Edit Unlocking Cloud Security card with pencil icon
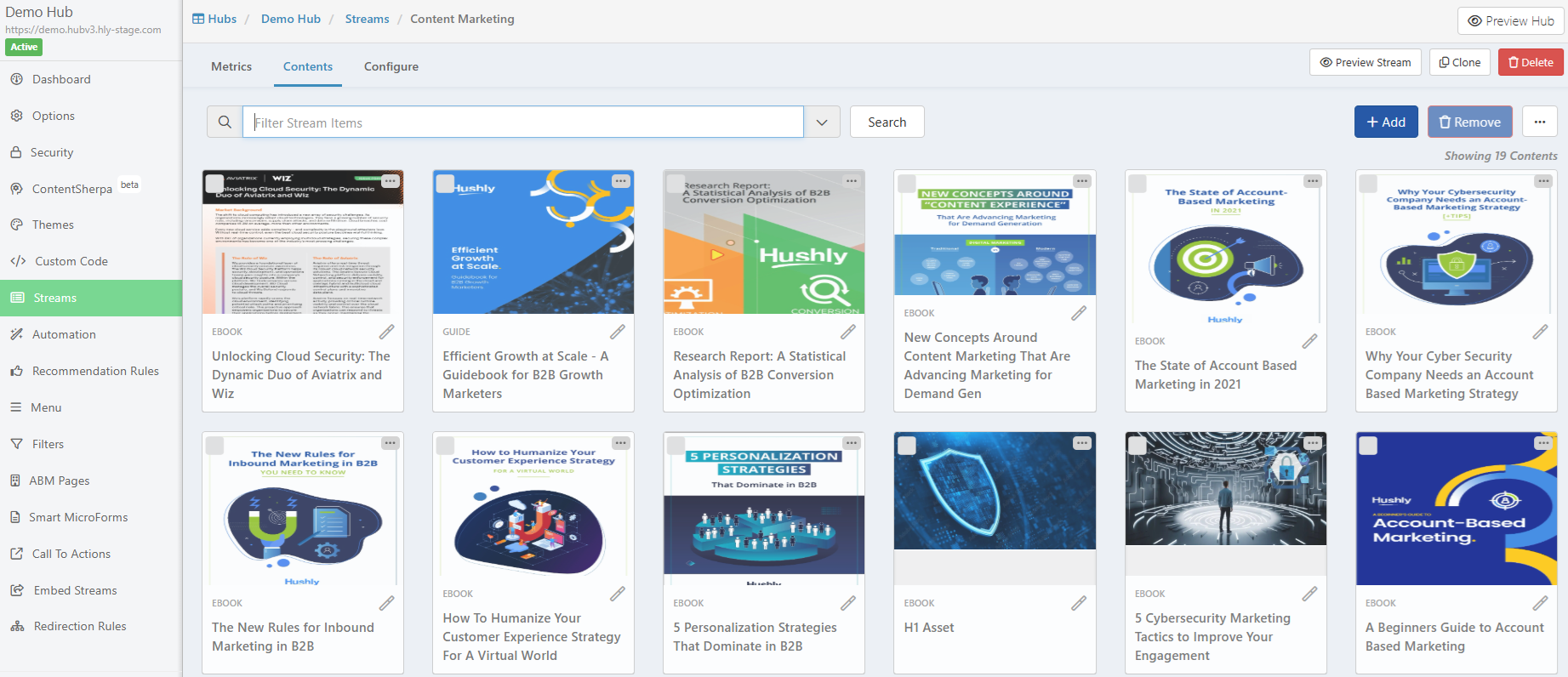This screenshot has width=1568, height=677. [386, 332]
